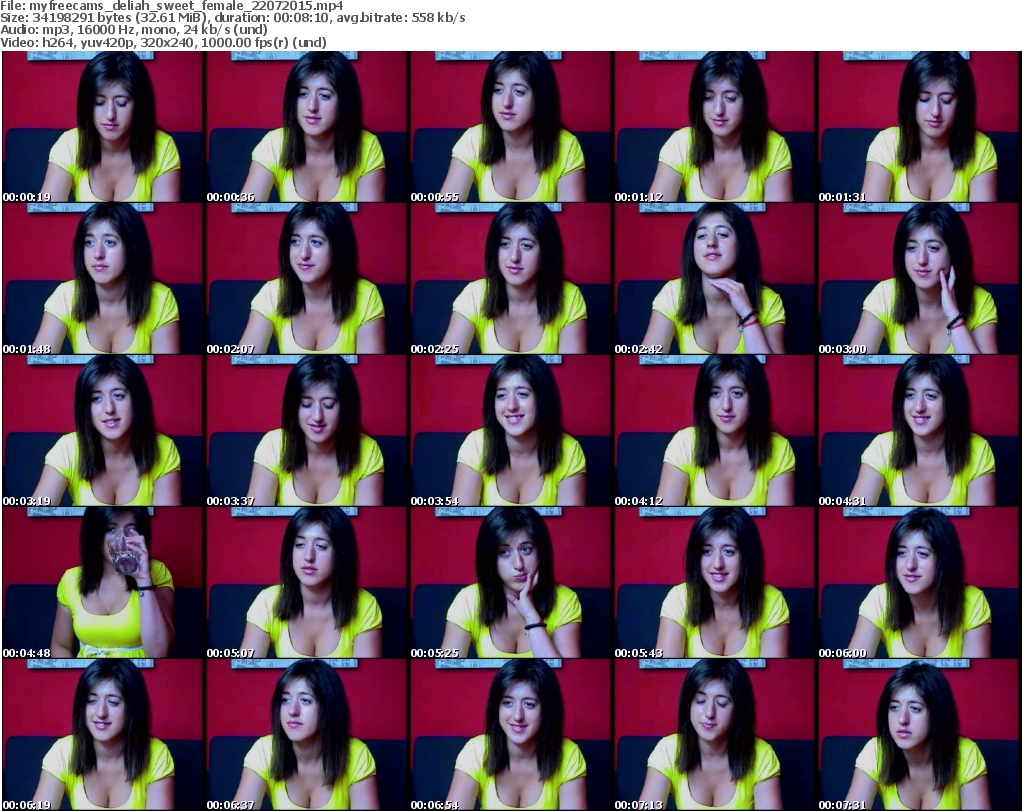Click the frame timestamped 00:05:07
This screenshot has height=811, width=1024.
point(307,583)
